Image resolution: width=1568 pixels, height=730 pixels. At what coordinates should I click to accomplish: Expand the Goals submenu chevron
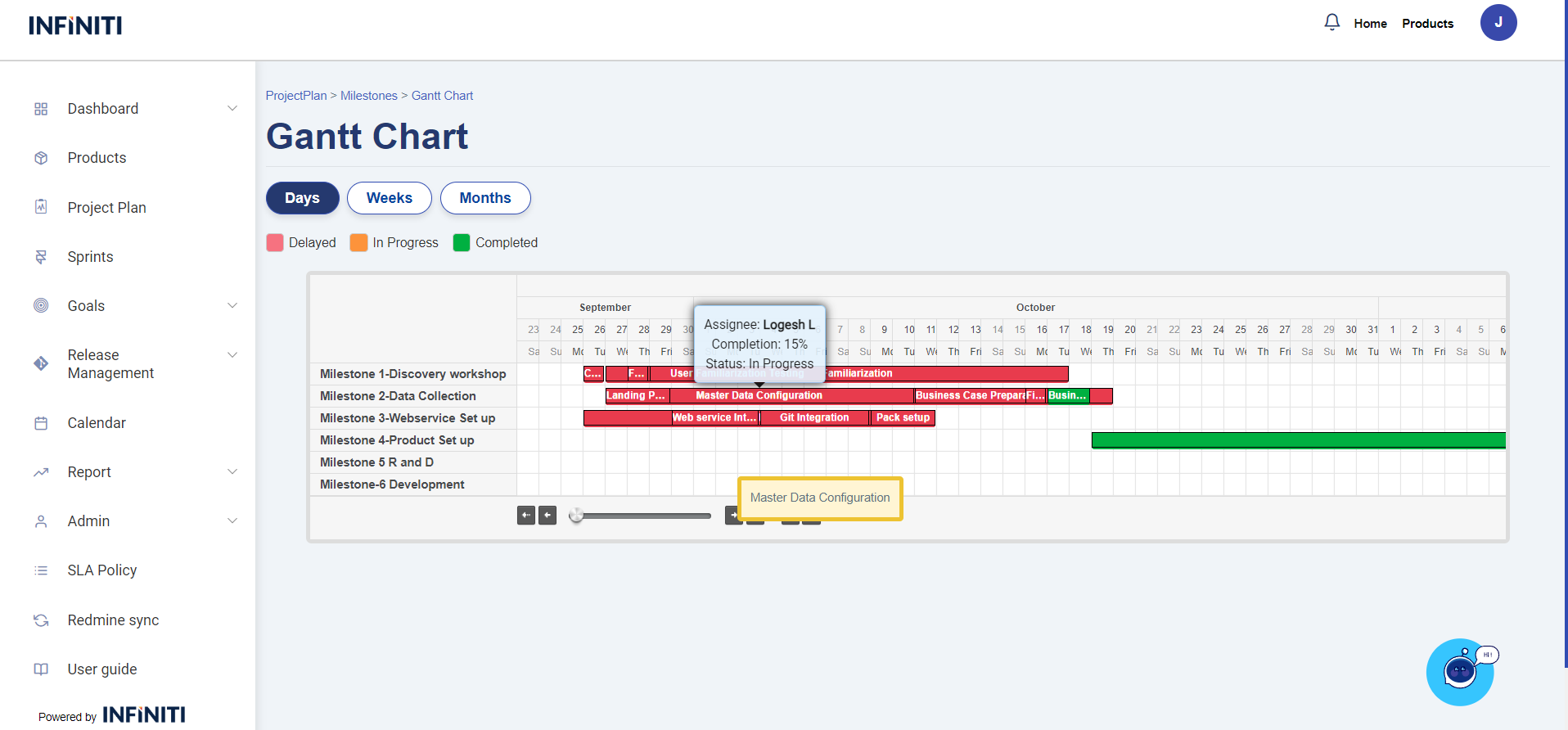[232, 306]
